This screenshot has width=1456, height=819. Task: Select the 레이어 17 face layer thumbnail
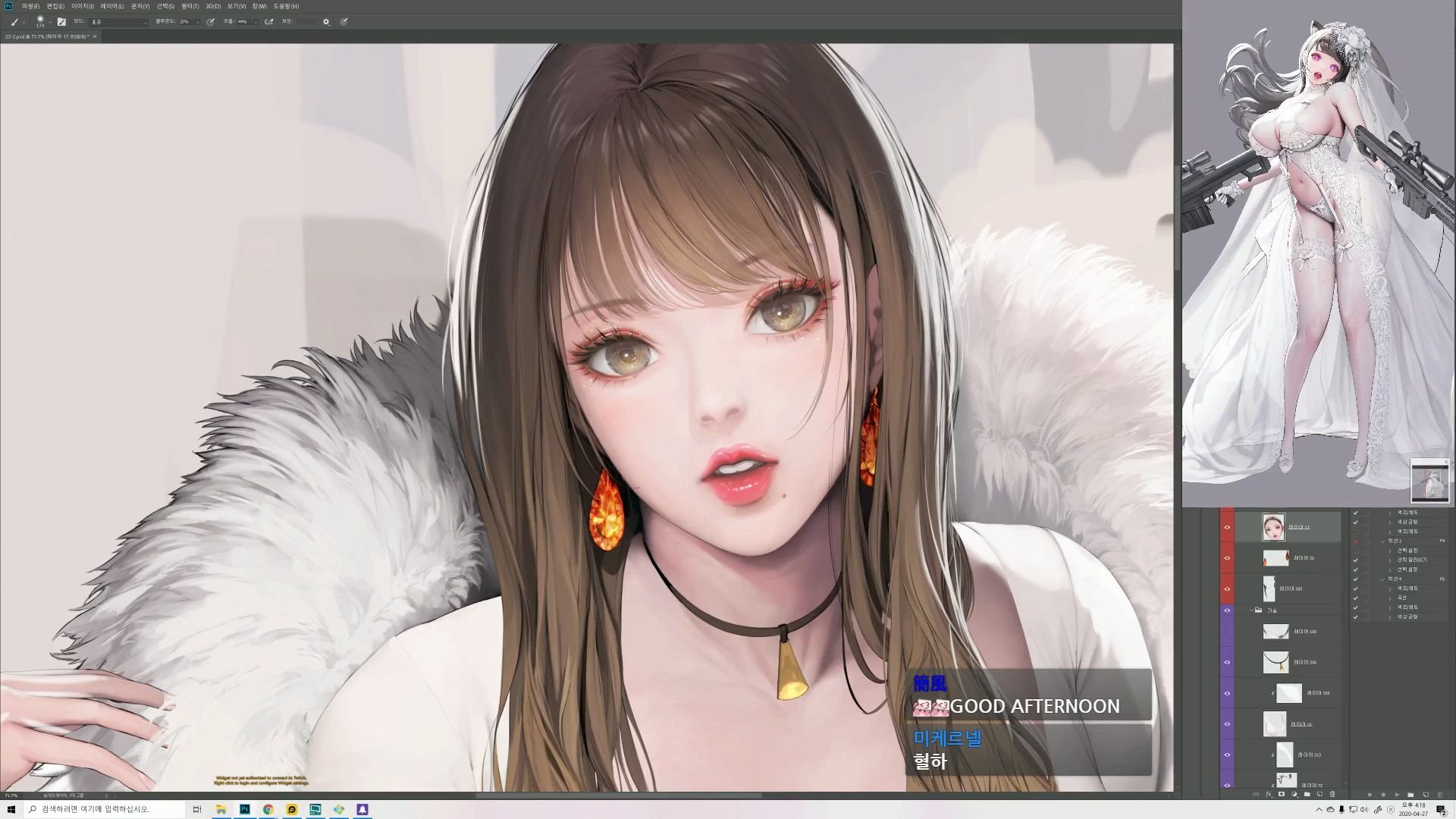point(1273,527)
